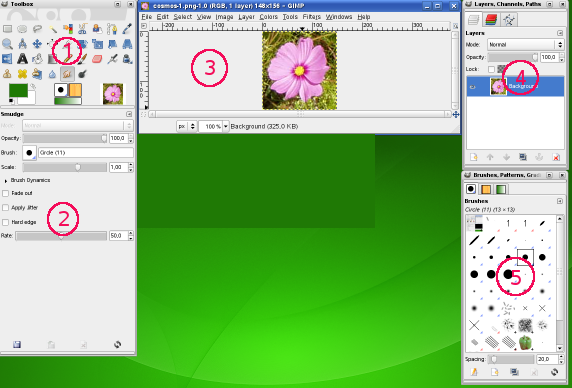Image resolution: width=572 pixels, height=388 pixels.
Task: Open the px unit selector in status bar
Action: tap(186, 127)
